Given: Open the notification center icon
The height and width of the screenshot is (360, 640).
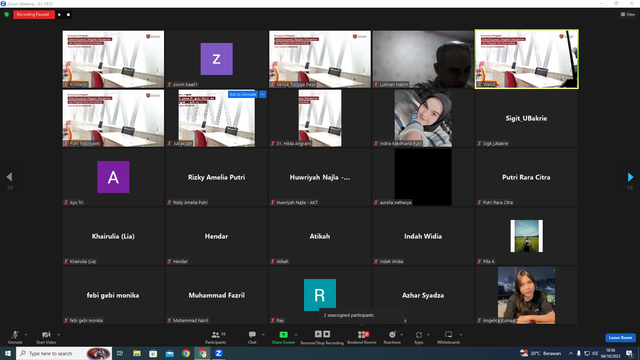Looking at the screenshot, I should [629, 353].
